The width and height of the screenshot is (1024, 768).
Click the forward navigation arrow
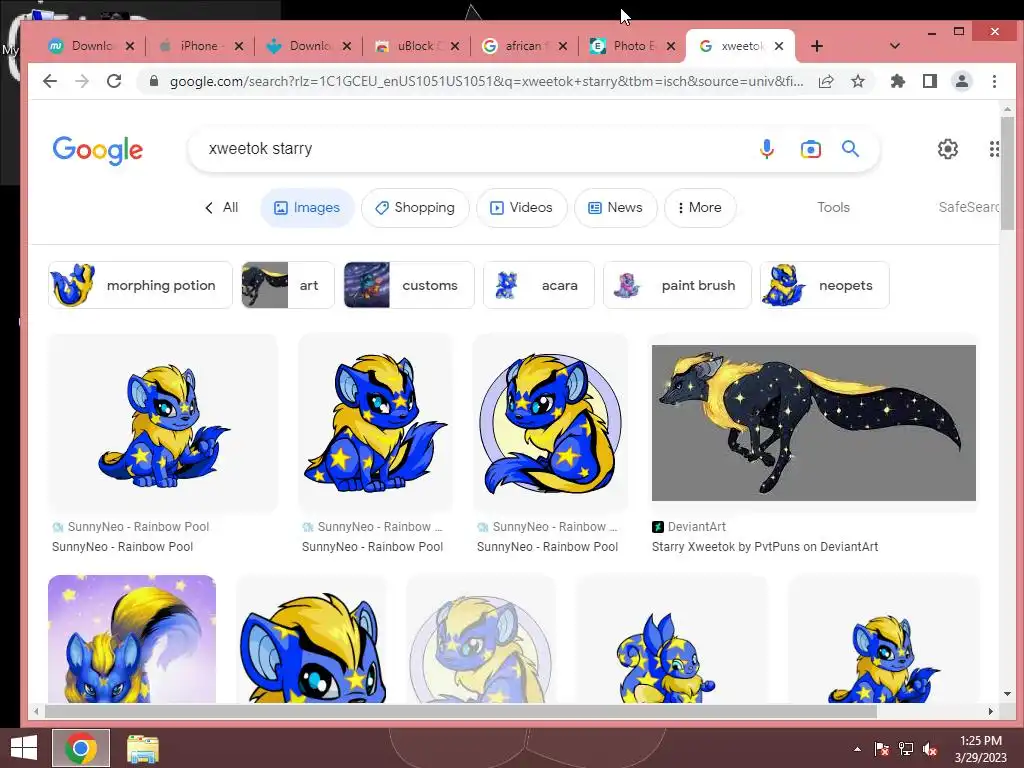[x=82, y=81]
